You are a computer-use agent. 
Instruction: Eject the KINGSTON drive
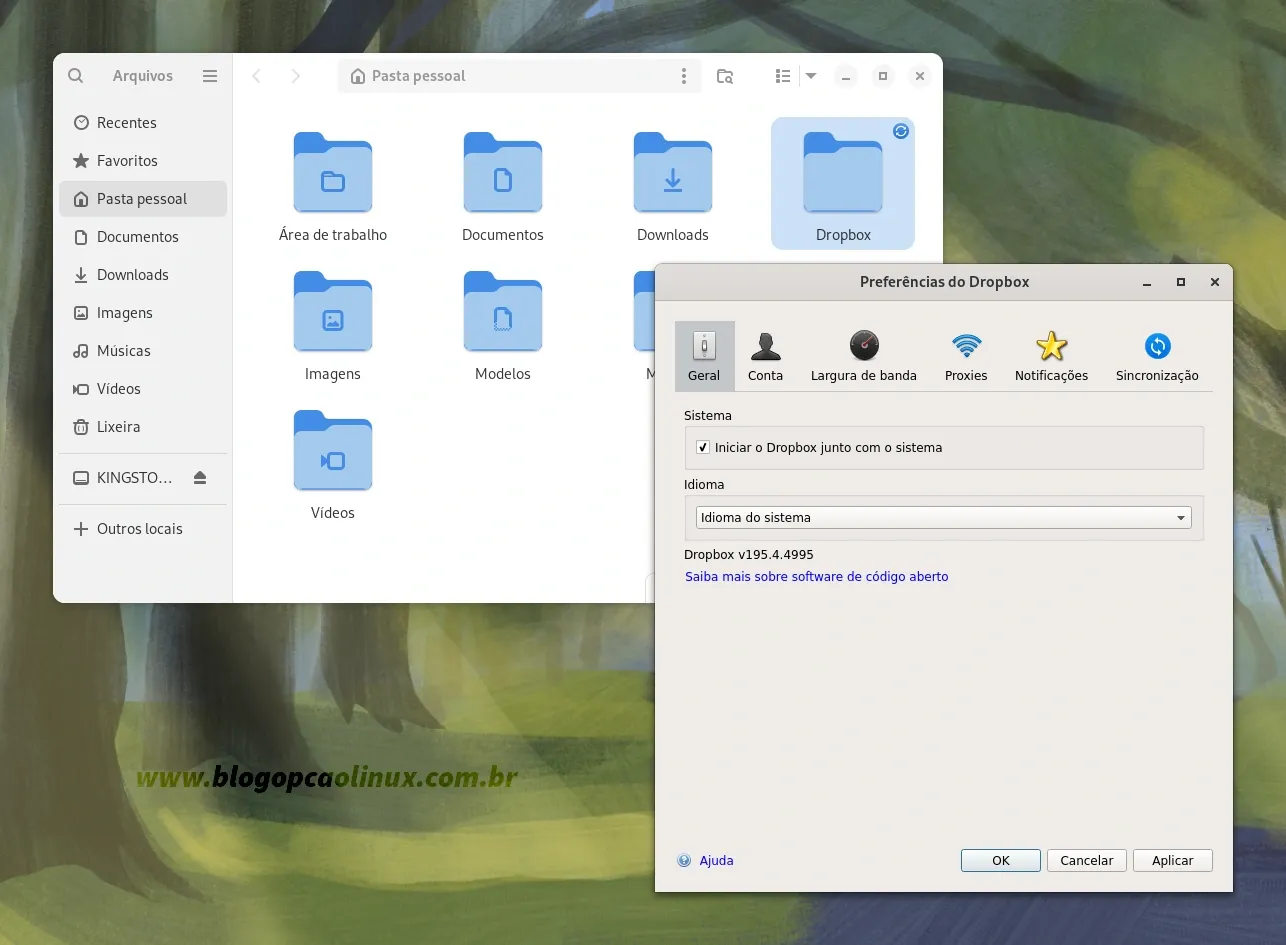[200, 478]
